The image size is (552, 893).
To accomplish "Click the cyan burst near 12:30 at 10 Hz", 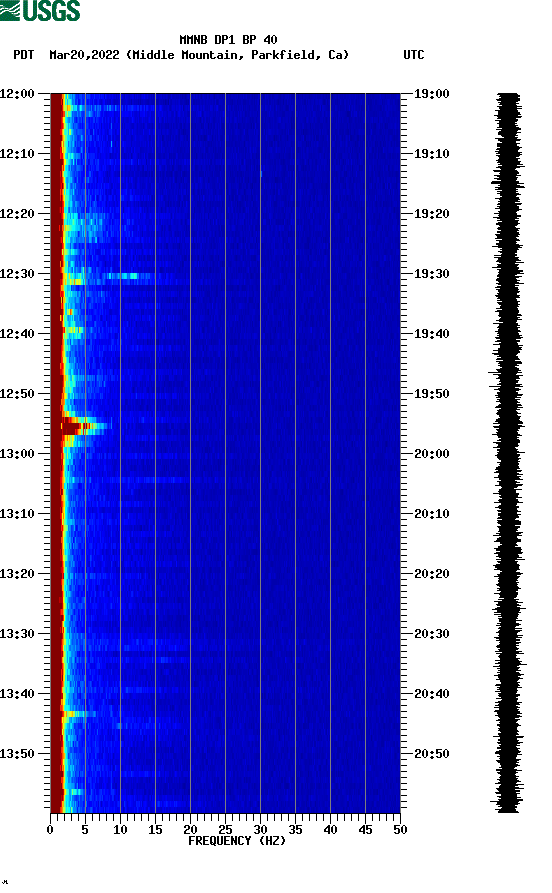I will [122, 276].
